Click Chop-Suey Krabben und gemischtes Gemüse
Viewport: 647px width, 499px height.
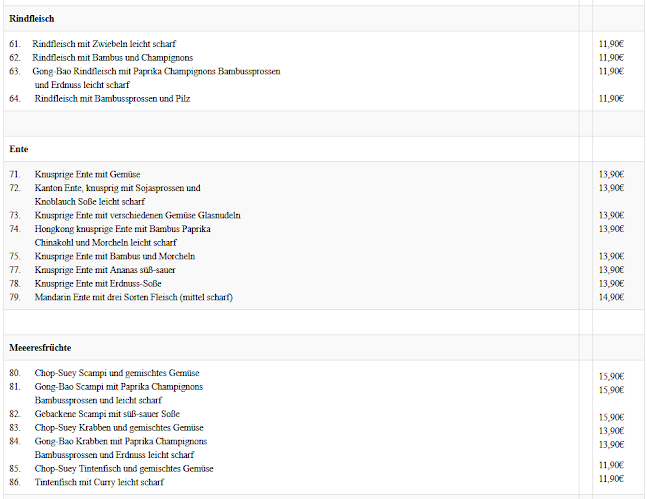(119, 428)
